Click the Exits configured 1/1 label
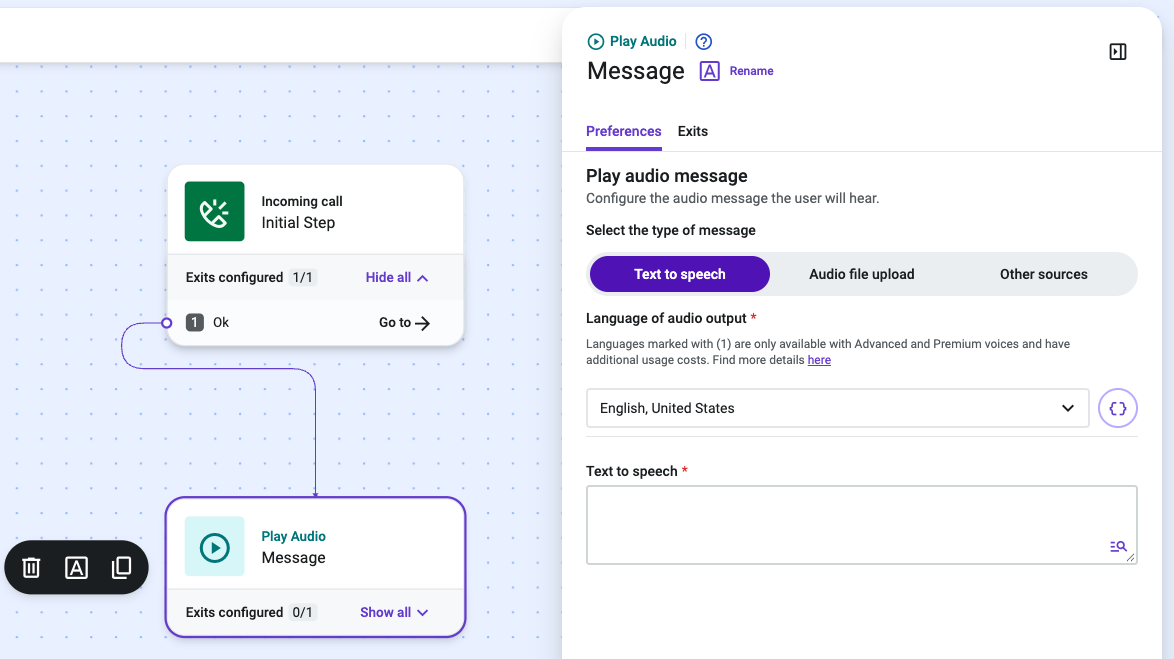The height and width of the screenshot is (659, 1174). coord(251,278)
